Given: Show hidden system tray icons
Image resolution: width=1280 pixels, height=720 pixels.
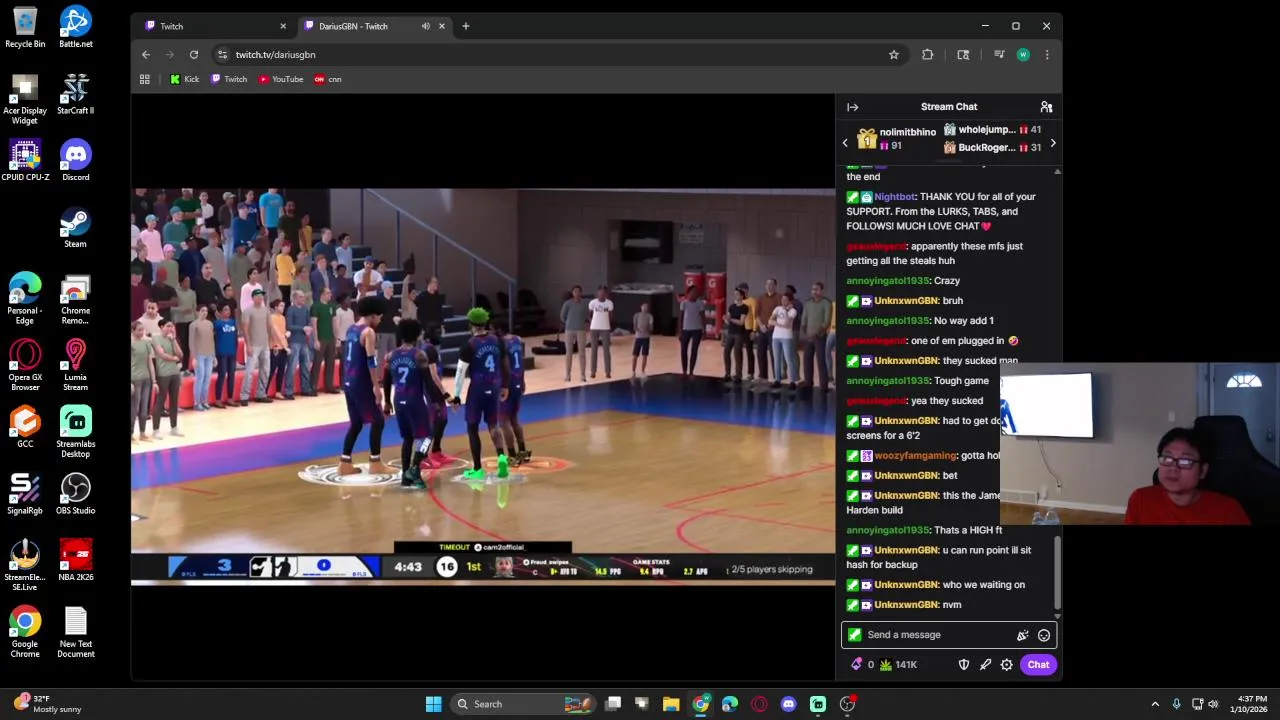Looking at the screenshot, I should point(1155,704).
